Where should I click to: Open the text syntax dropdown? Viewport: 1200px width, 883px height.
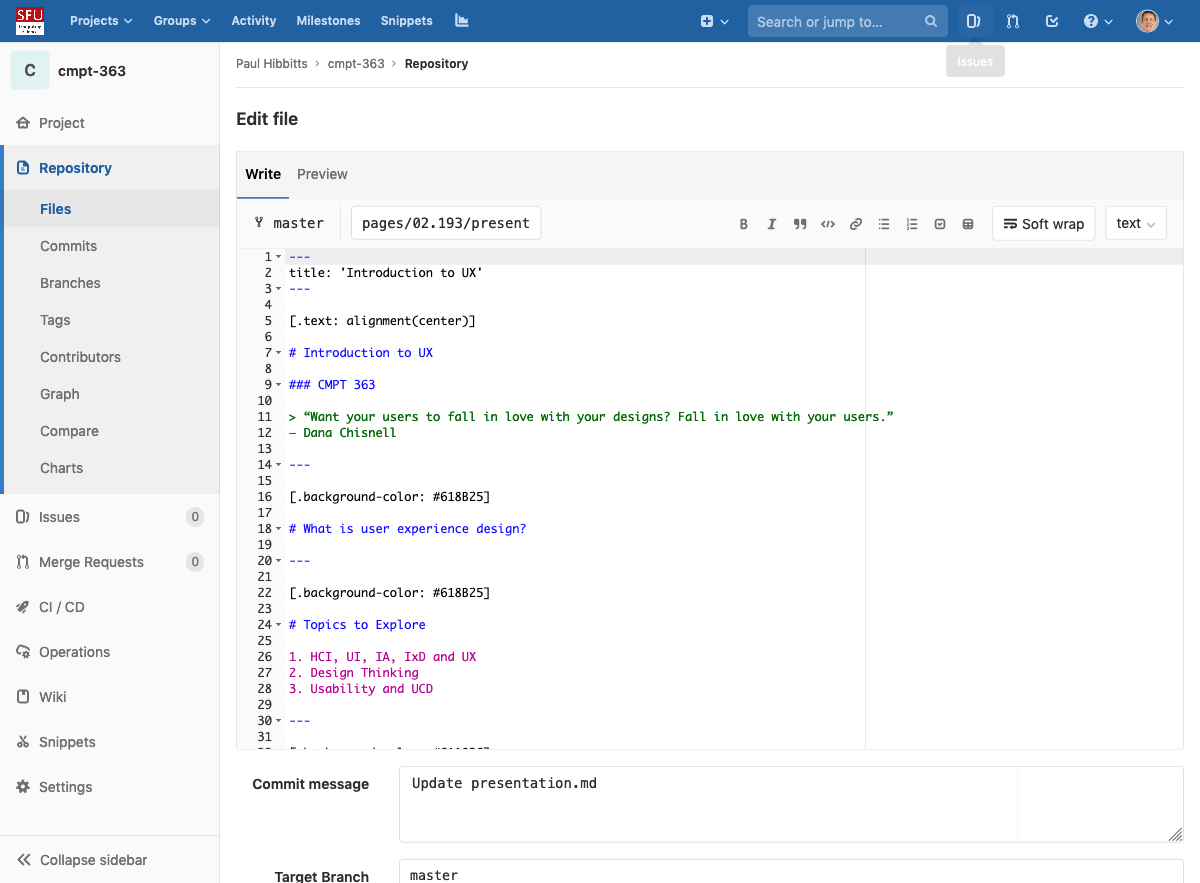[1136, 224]
